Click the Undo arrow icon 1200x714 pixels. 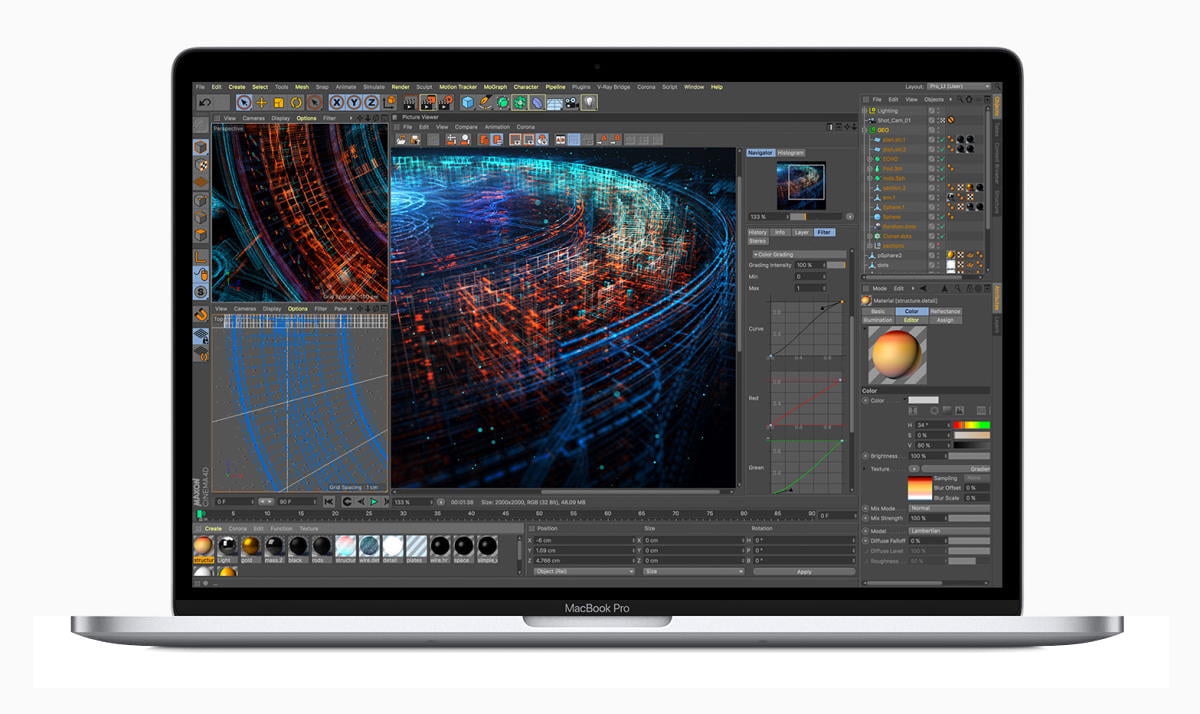pyautogui.click(x=204, y=102)
